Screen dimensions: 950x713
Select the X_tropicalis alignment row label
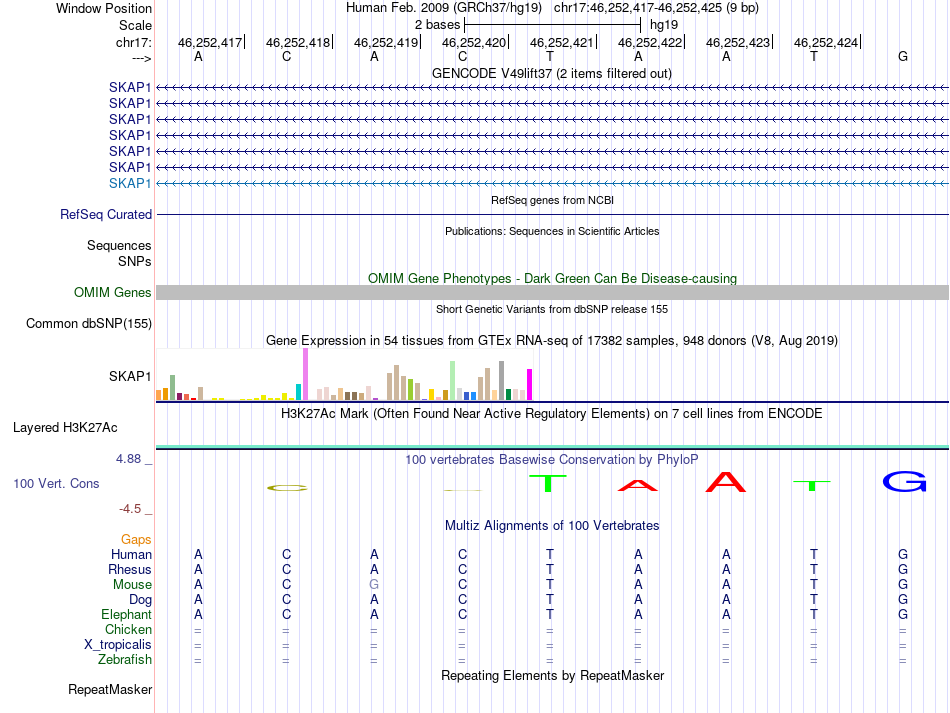(118, 645)
